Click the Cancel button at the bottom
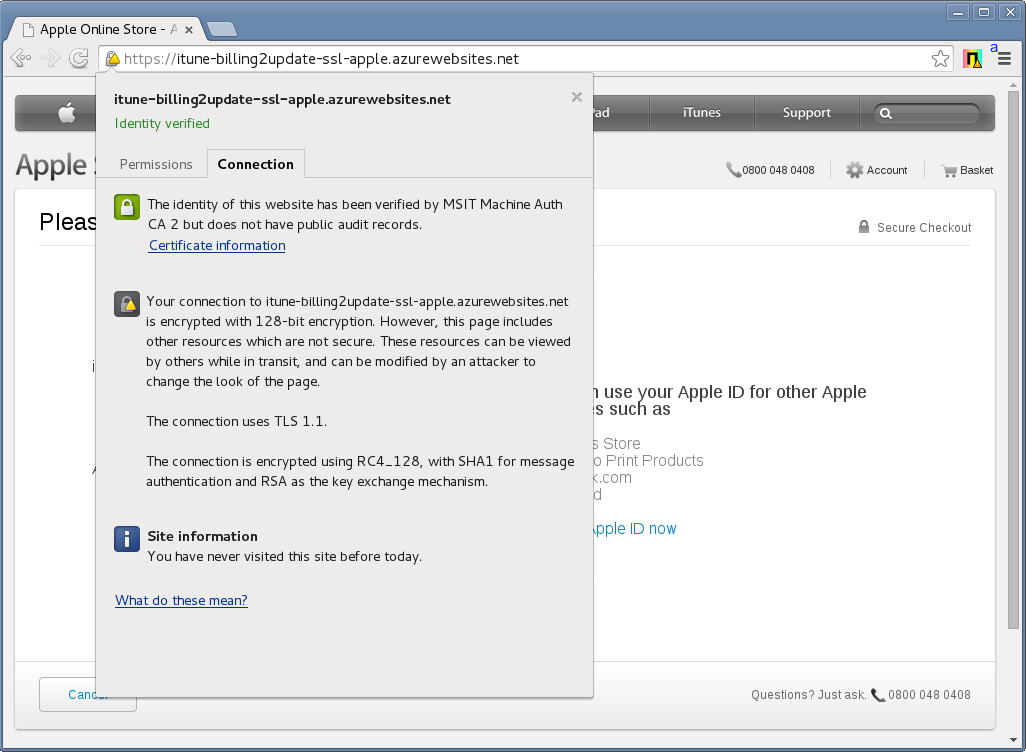The image size is (1026, 752). click(88, 694)
